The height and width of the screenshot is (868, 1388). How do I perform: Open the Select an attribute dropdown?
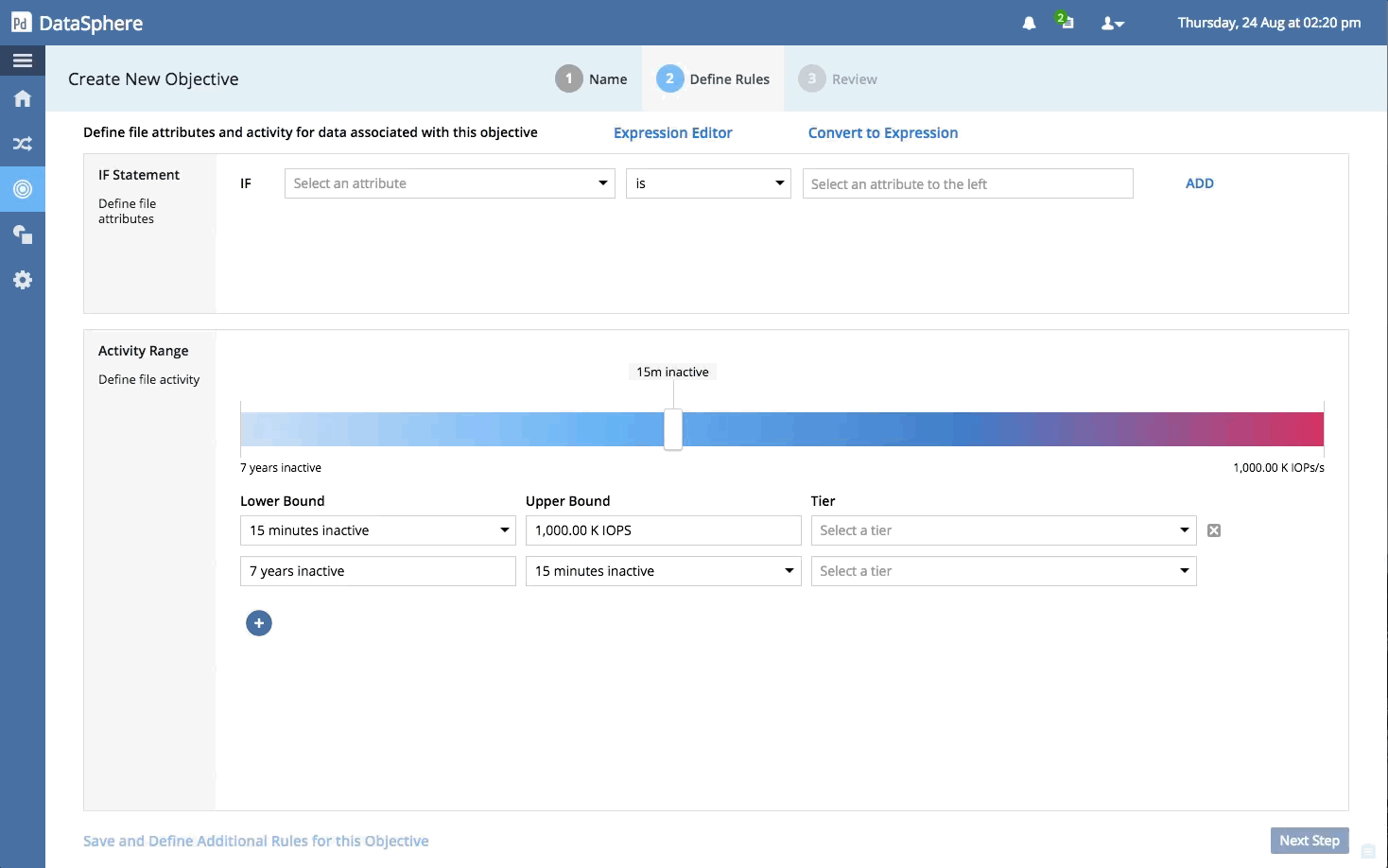[450, 183]
